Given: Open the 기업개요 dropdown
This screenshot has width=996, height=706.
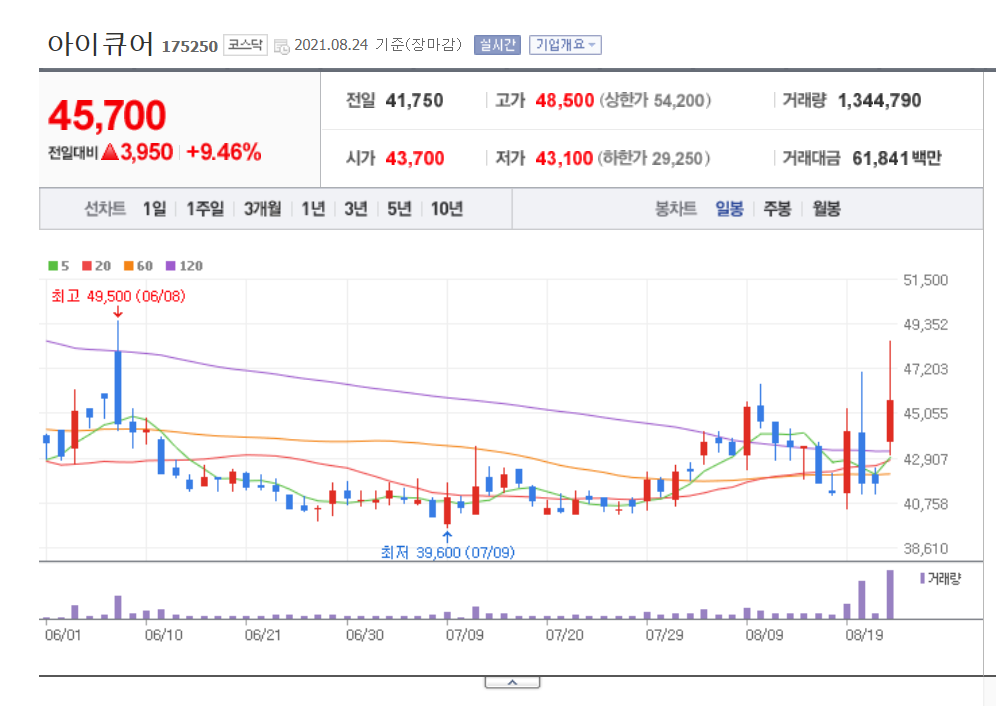Looking at the screenshot, I should (x=565, y=45).
